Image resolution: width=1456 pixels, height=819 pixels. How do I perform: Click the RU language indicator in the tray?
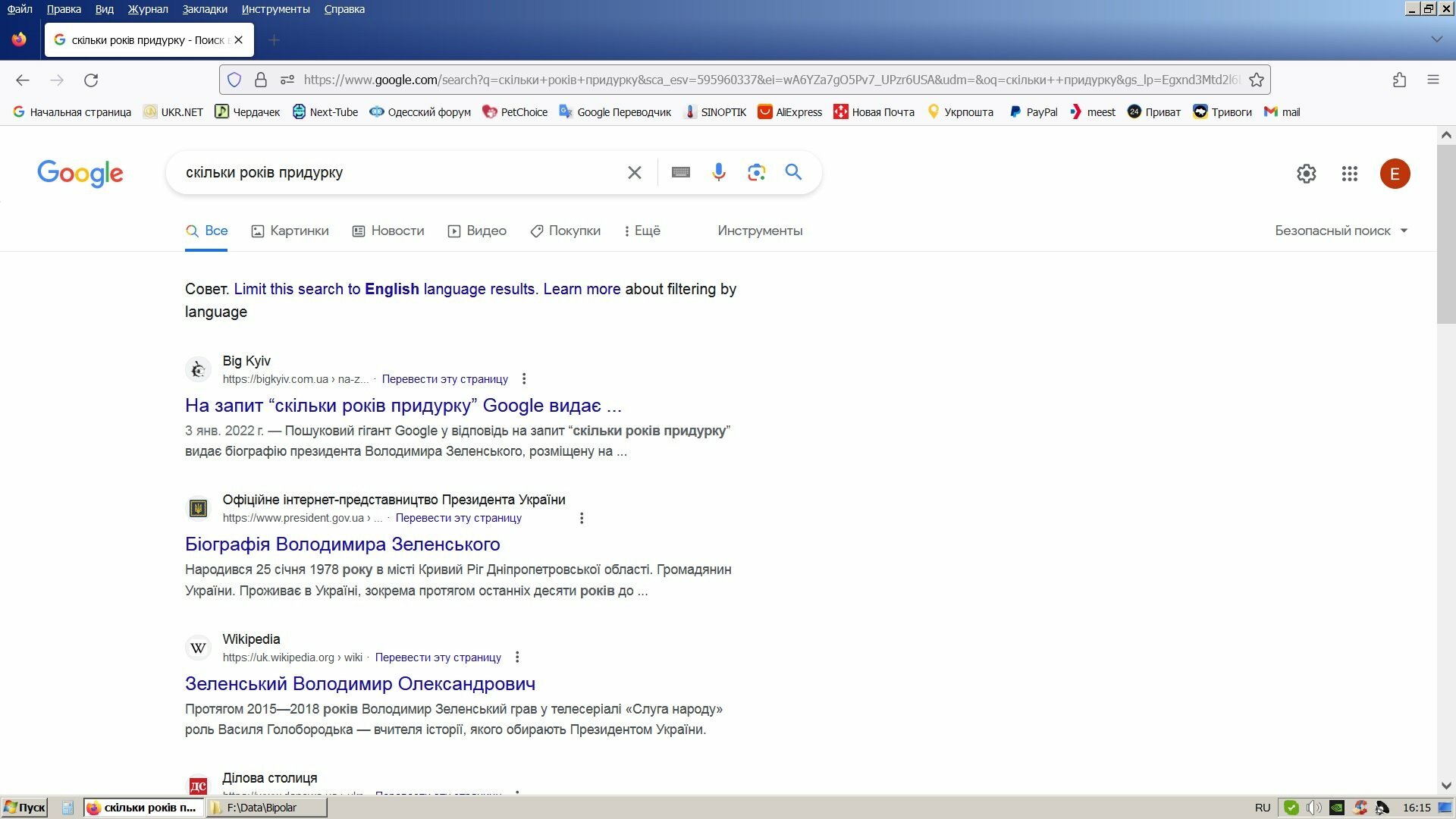coord(1262,808)
